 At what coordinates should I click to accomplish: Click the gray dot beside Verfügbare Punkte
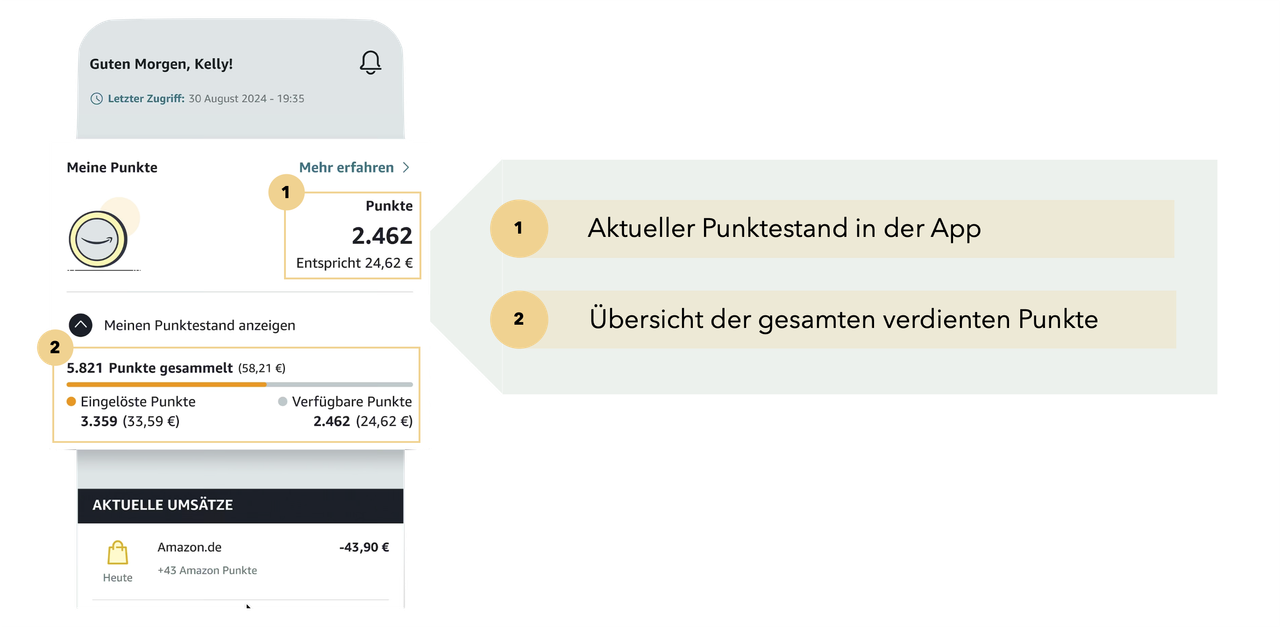[283, 402]
